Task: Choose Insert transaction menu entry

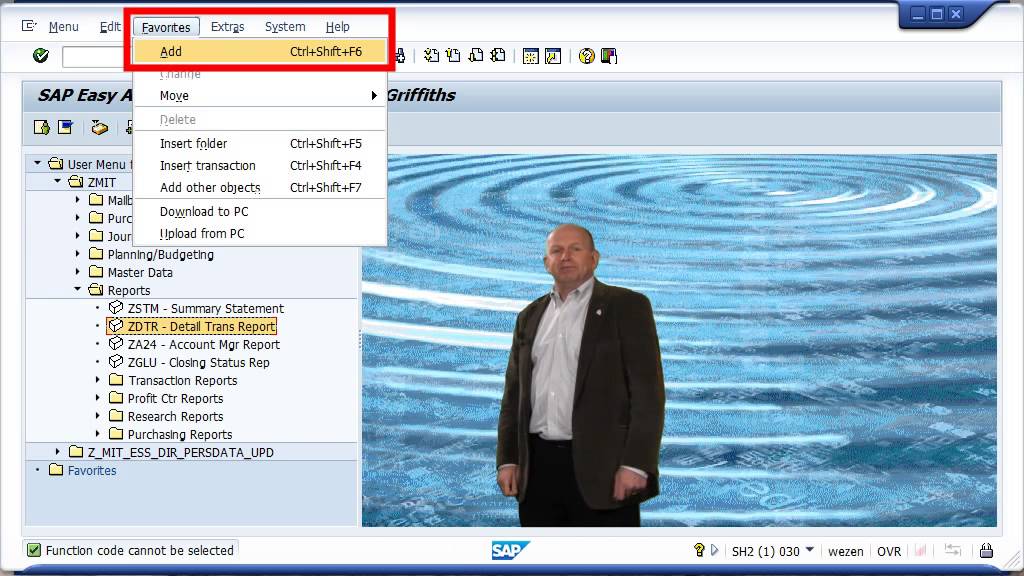Action: [x=260, y=166]
